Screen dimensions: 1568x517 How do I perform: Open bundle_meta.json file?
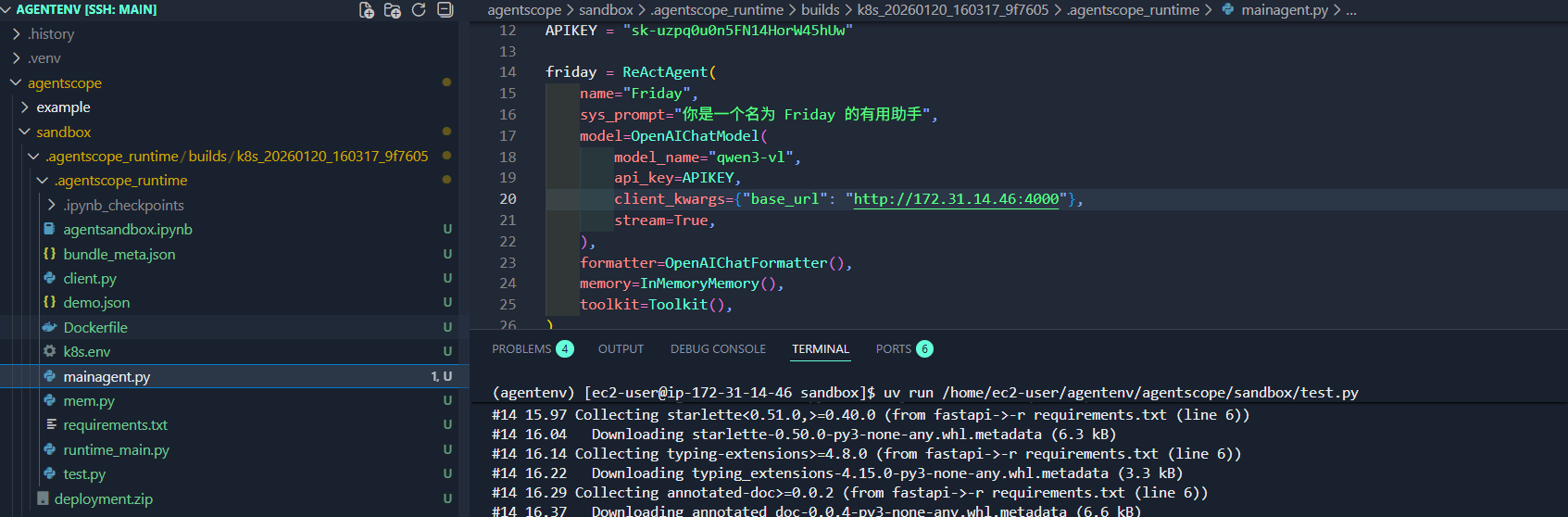119,254
